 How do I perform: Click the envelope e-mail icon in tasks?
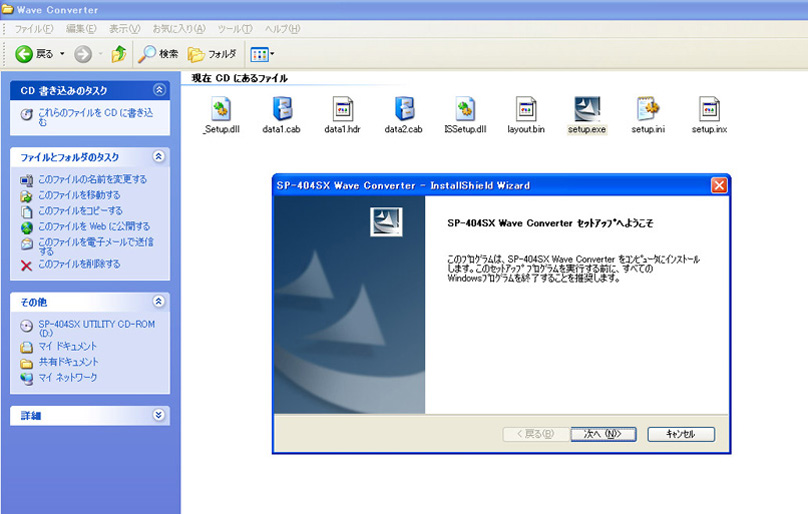point(27,244)
